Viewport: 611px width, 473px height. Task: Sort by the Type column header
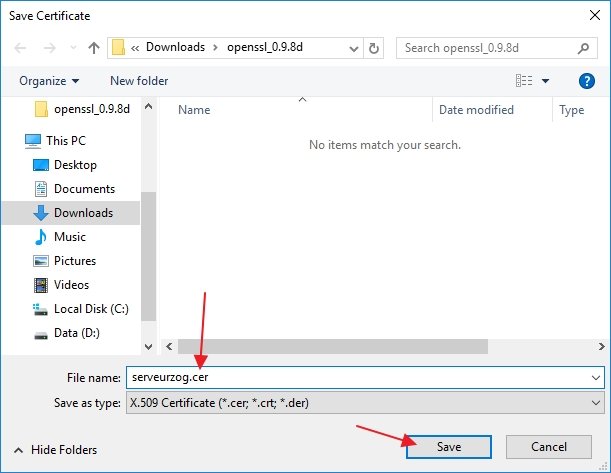tap(572, 110)
